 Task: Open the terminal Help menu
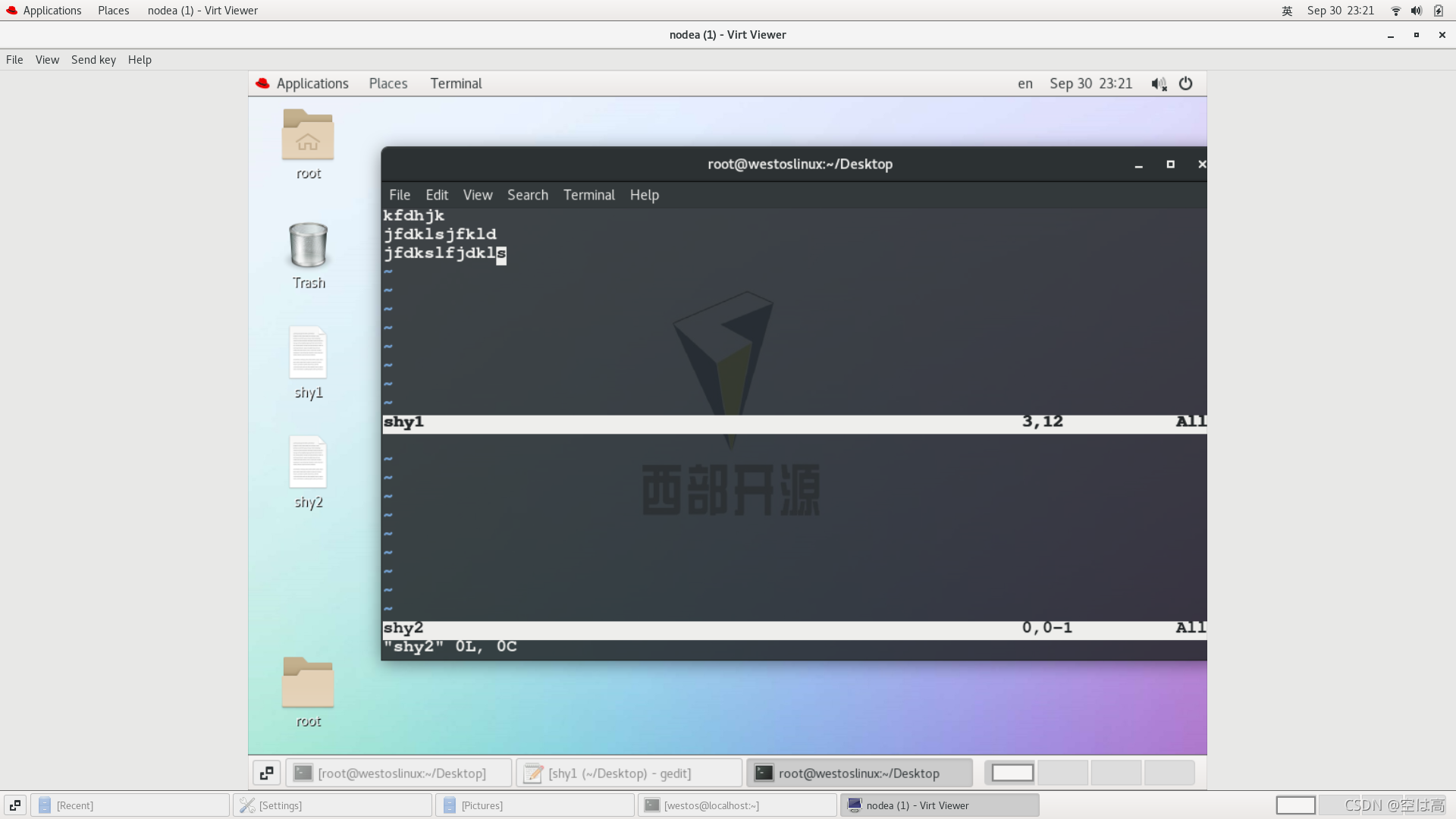645,195
